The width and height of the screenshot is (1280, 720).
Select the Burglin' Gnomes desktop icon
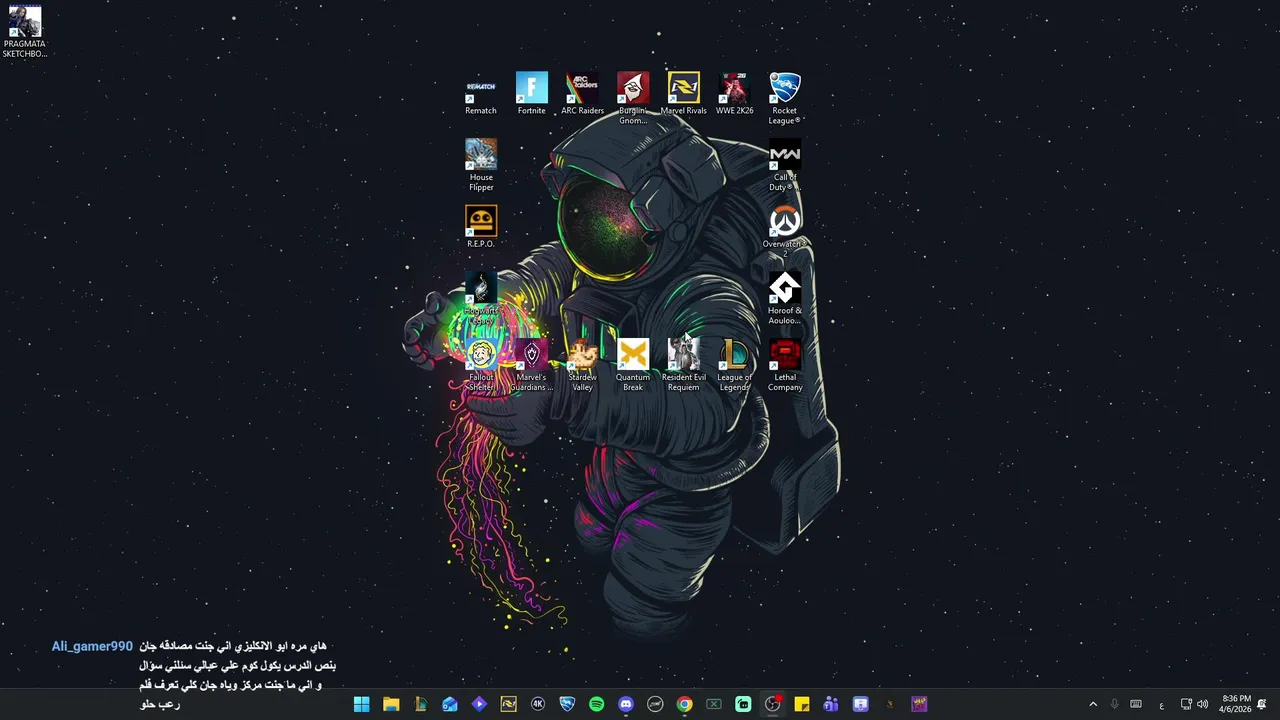point(633,98)
